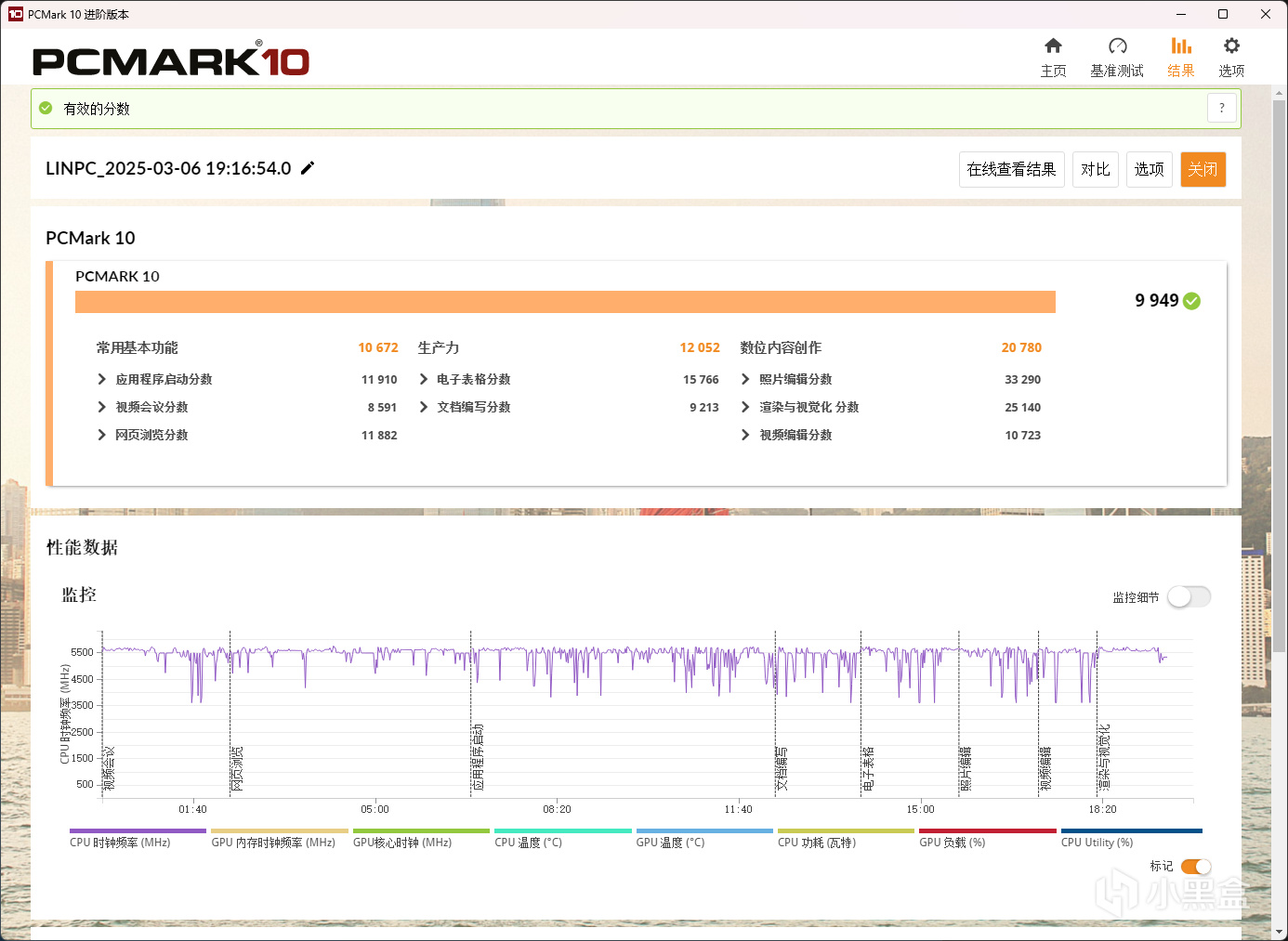This screenshot has width=1288, height=941.
Task: Click the scrollbar up arrow
Action: point(1280,93)
